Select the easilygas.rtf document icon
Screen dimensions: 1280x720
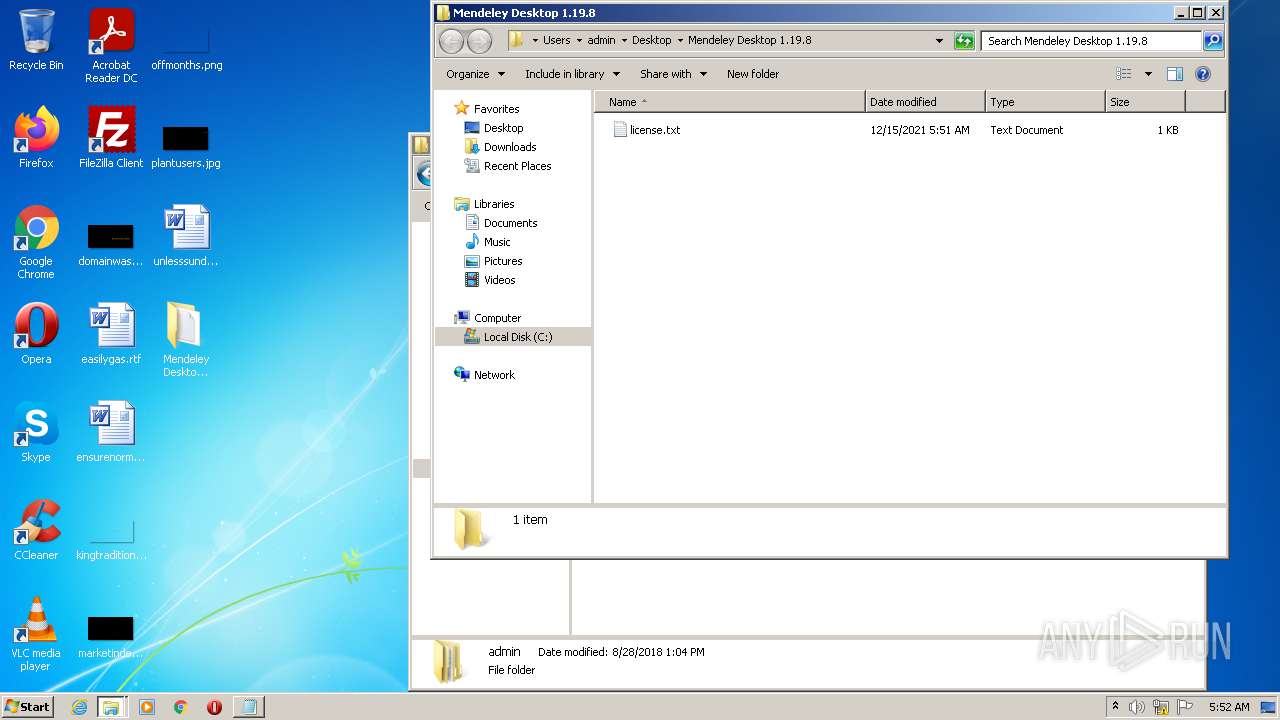(111, 334)
